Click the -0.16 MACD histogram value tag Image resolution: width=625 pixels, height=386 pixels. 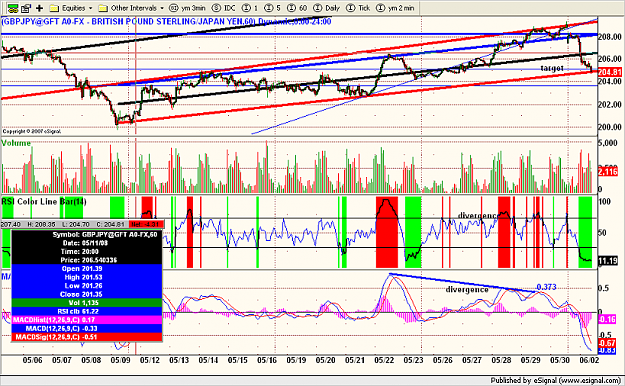coord(607,319)
